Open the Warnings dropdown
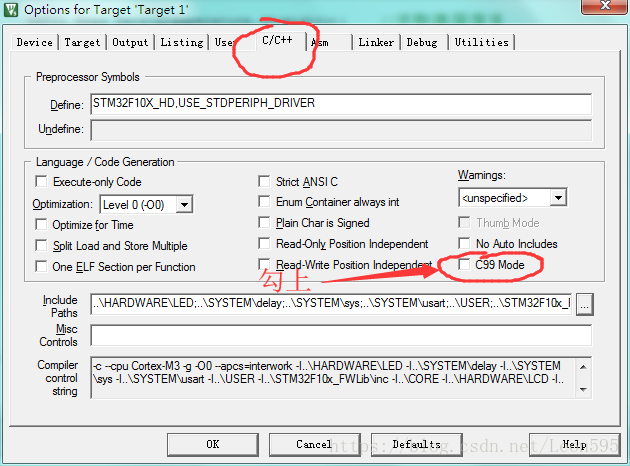This screenshot has height=466, width=630. pyautogui.click(x=558, y=198)
